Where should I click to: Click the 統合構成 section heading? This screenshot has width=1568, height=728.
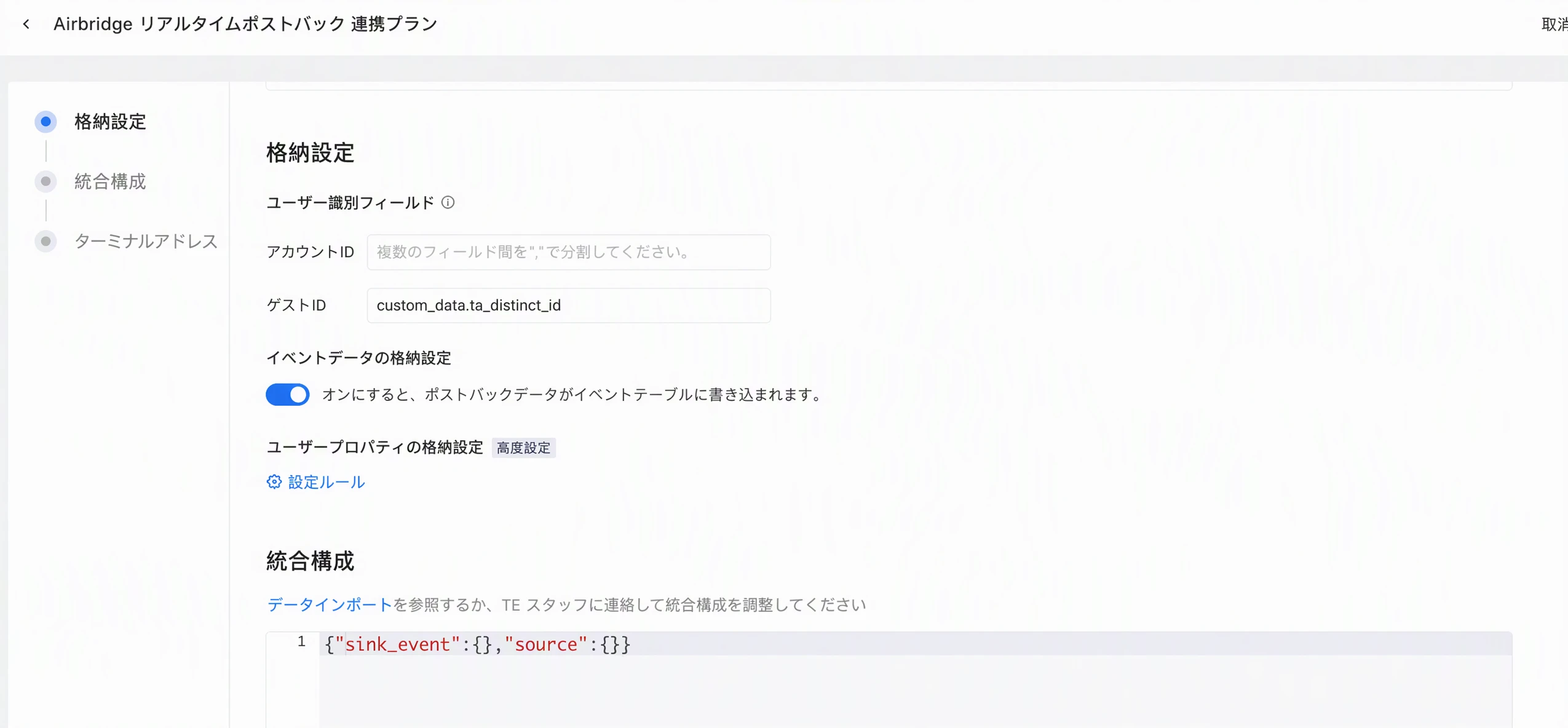(311, 561)
